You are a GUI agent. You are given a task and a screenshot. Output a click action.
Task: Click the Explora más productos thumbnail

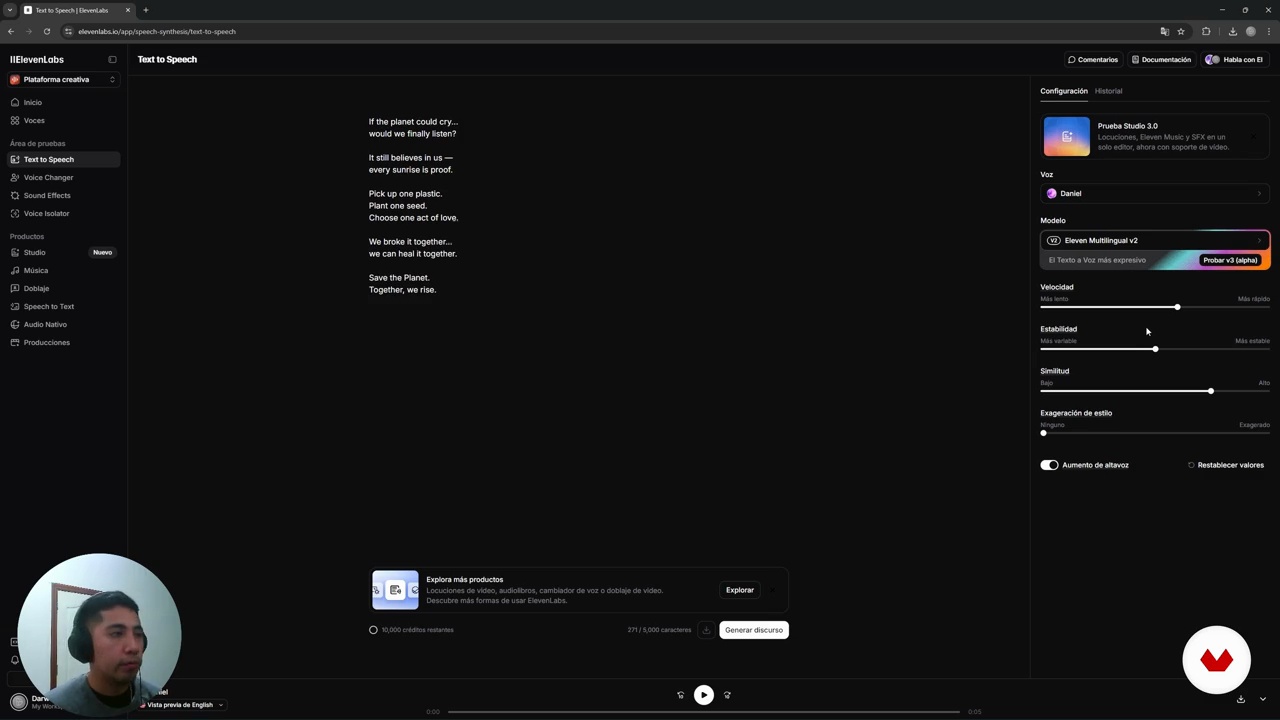click(396, 590)
